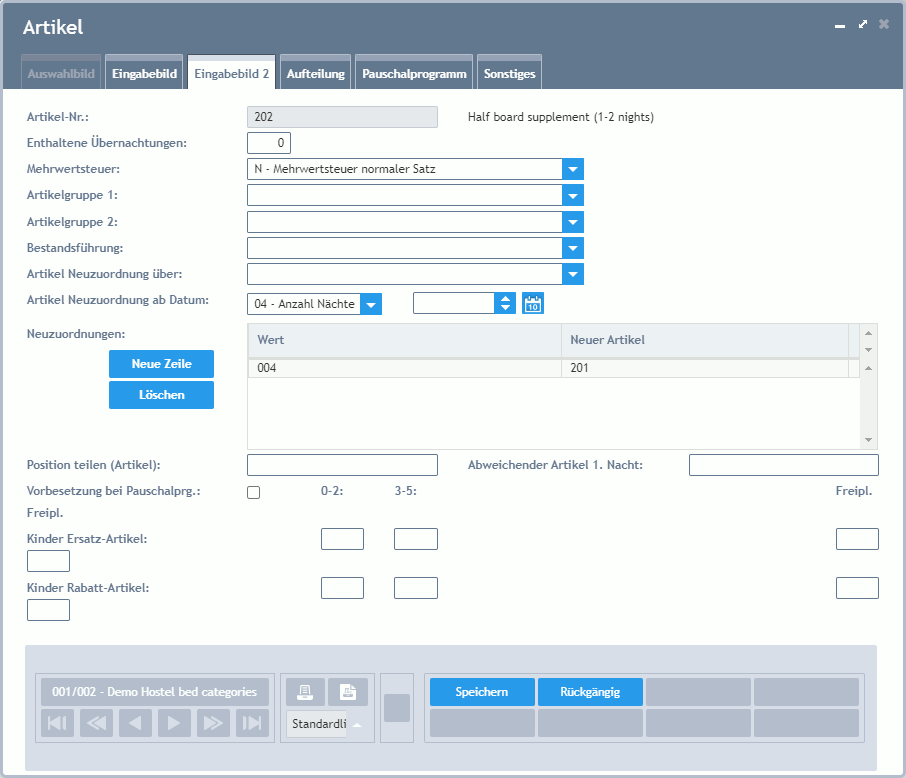Viewport: 906px width, 778px height.
Task: Open the Bestandsführung dropdown
Action: tap(573, 248)
